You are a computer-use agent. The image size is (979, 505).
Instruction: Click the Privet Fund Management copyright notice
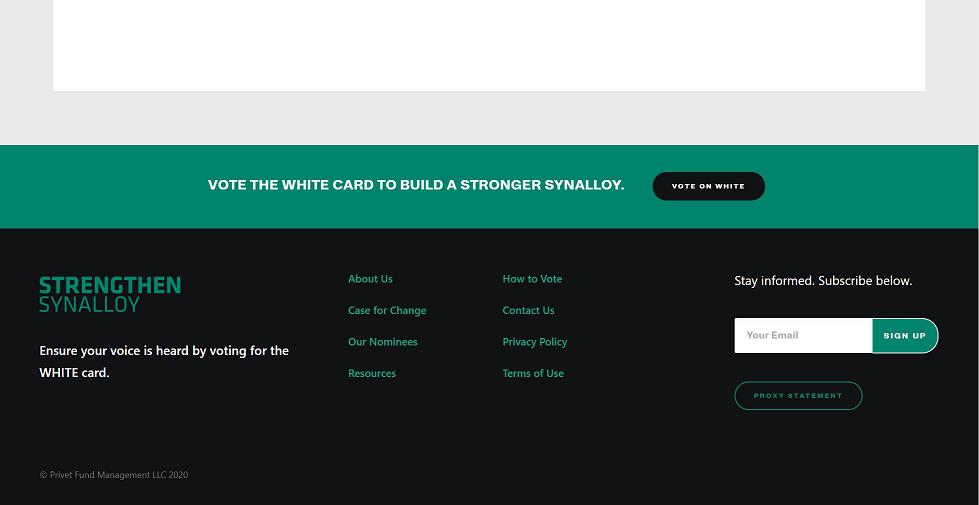(114, 475)
